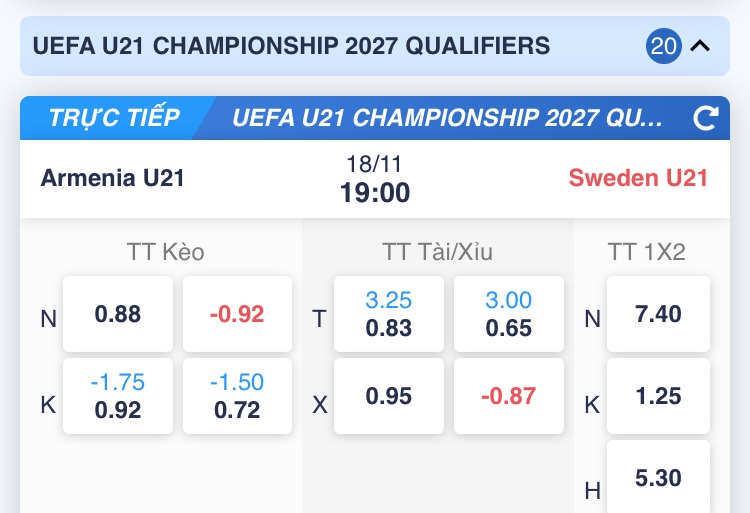Image resolution: width=750 pixels, height=513 pixels.
Task: Bet 1X2 home win at 7.40
Action: 658,314
